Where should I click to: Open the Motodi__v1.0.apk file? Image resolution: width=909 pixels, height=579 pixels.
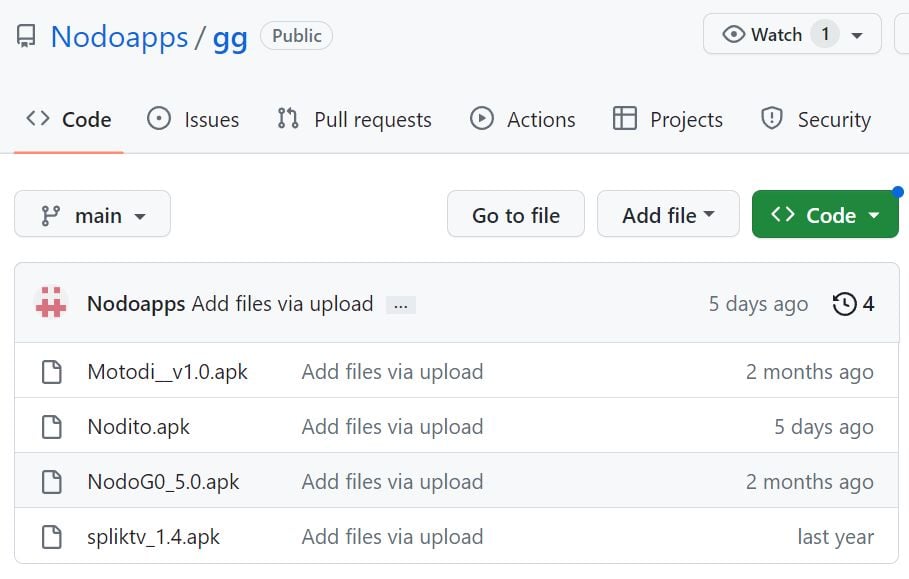point(168,372)
